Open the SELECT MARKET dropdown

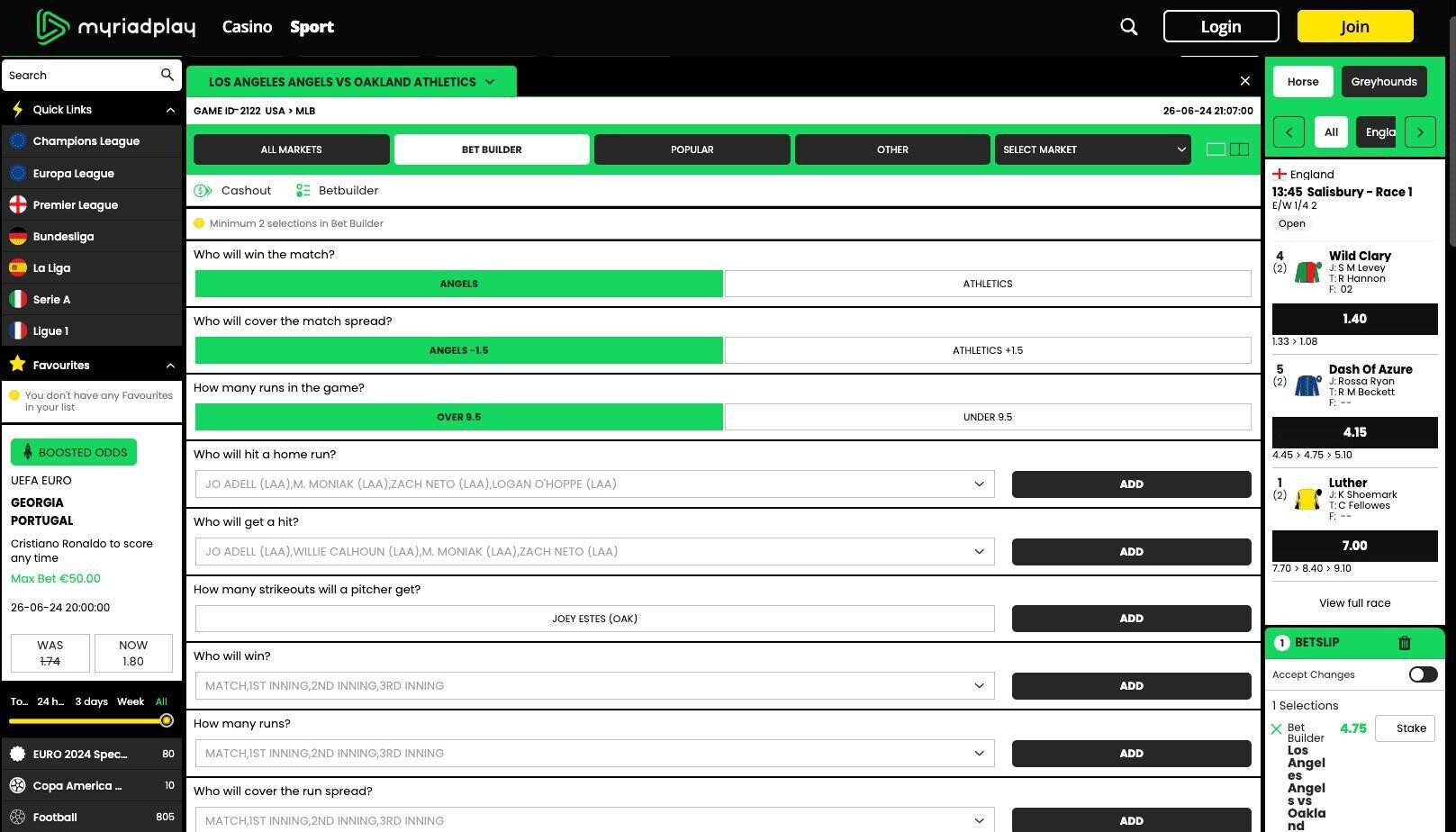click(1093, 149)
